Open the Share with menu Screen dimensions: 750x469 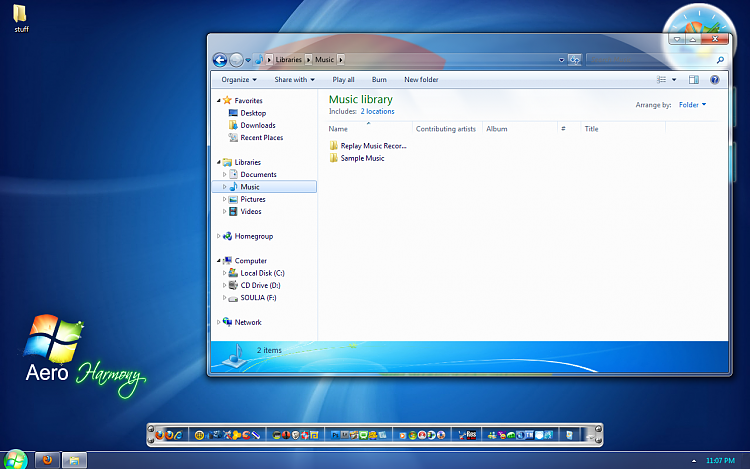(x=294, y=80)
